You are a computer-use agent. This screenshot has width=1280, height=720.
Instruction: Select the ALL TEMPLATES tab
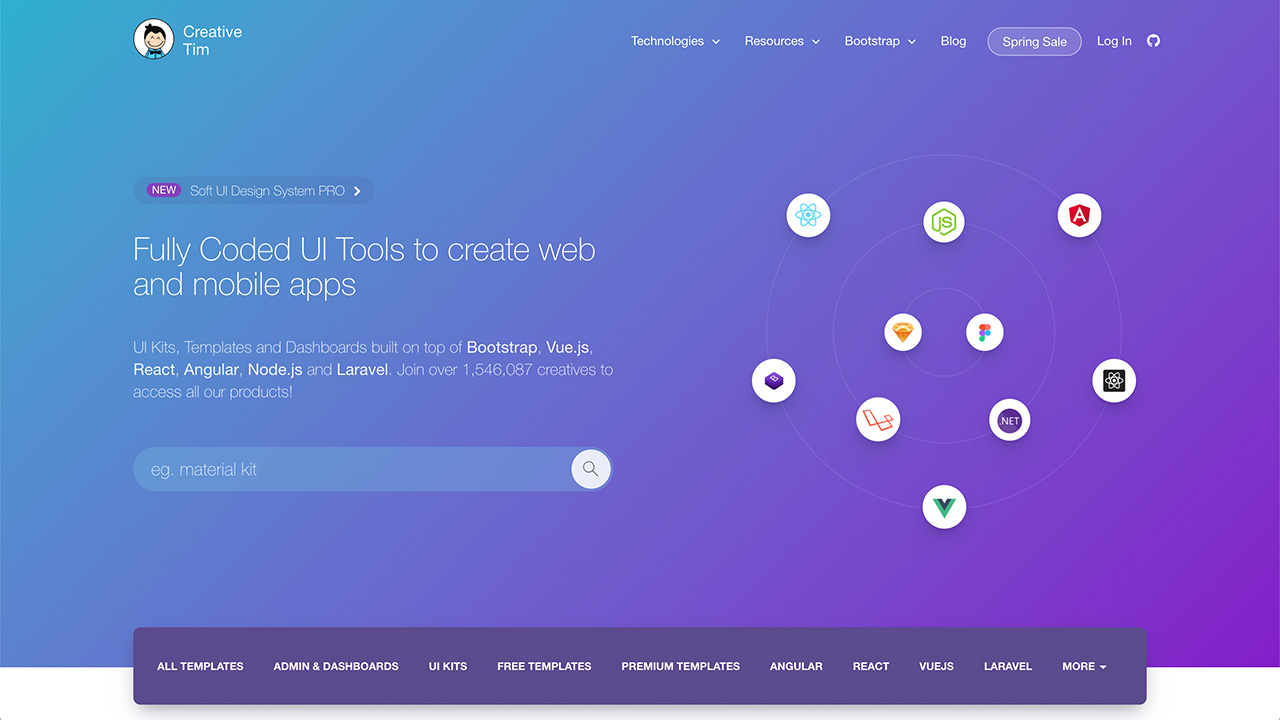(x=200, y=666)
